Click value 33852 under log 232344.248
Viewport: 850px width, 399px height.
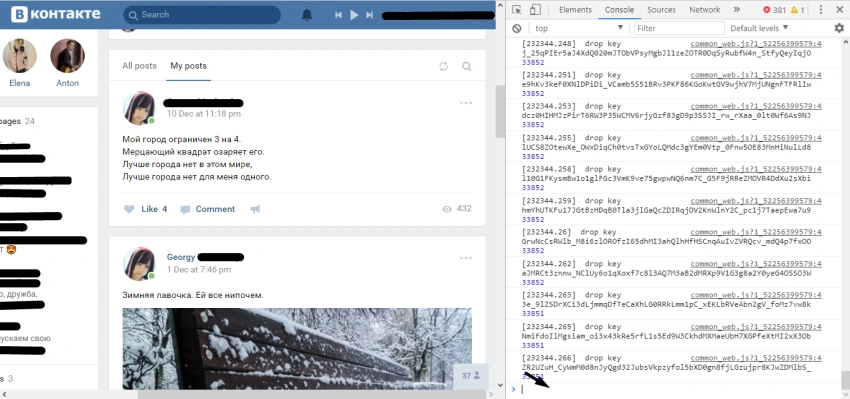[x=533, y=62]
